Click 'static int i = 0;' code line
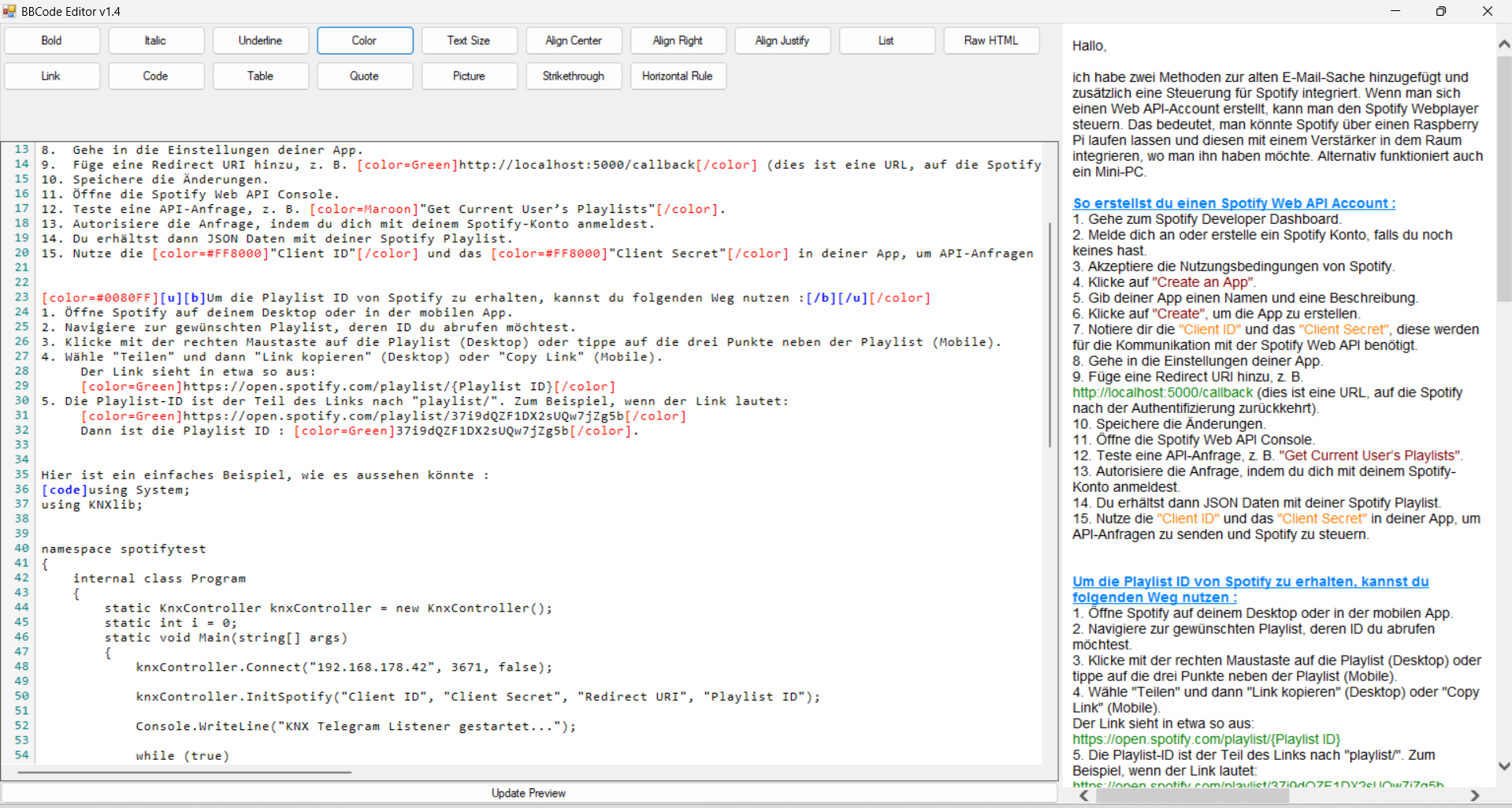Screen dimensions: 1512x808 coord(171,623)
